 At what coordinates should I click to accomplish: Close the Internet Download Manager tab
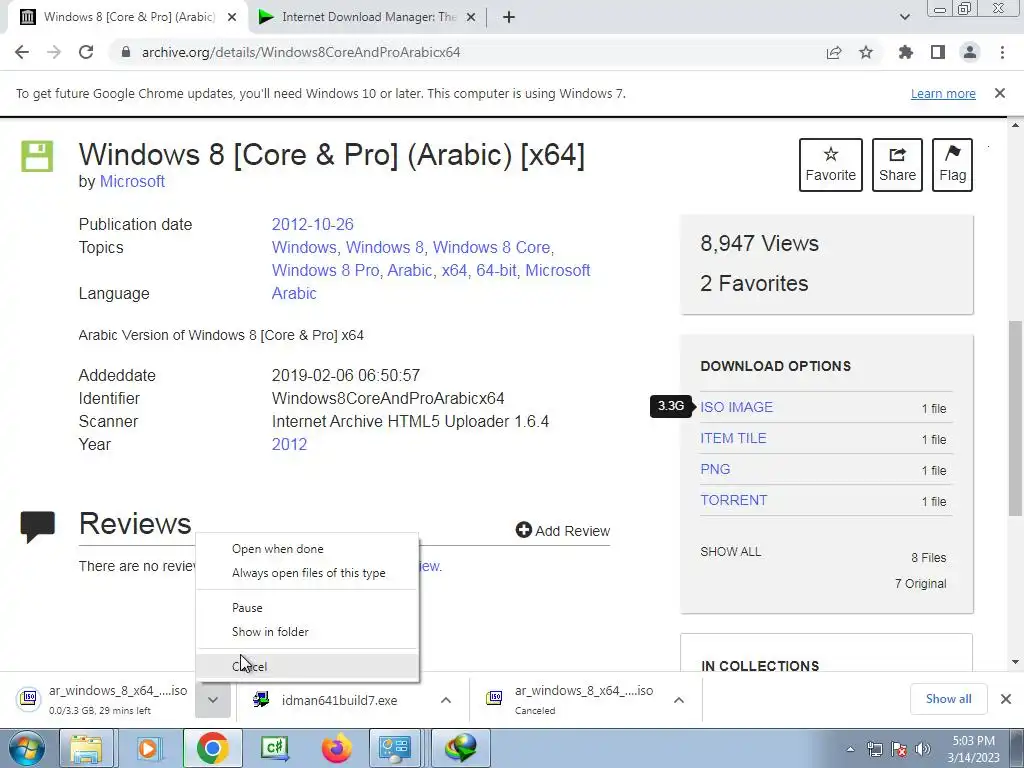471,17
